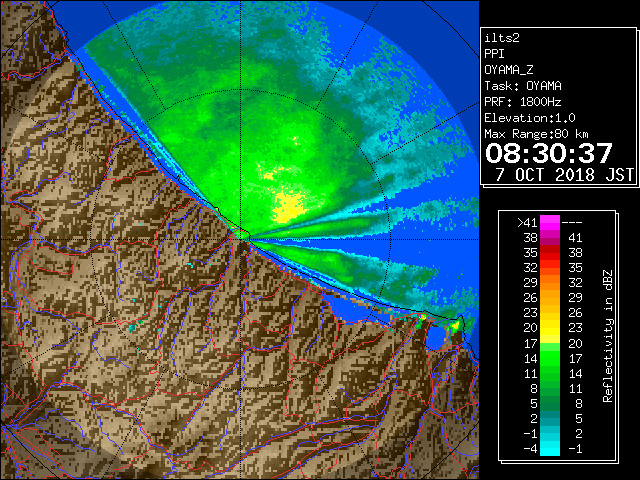
Task: Click the -4 legend label
Action: point(530,449)
